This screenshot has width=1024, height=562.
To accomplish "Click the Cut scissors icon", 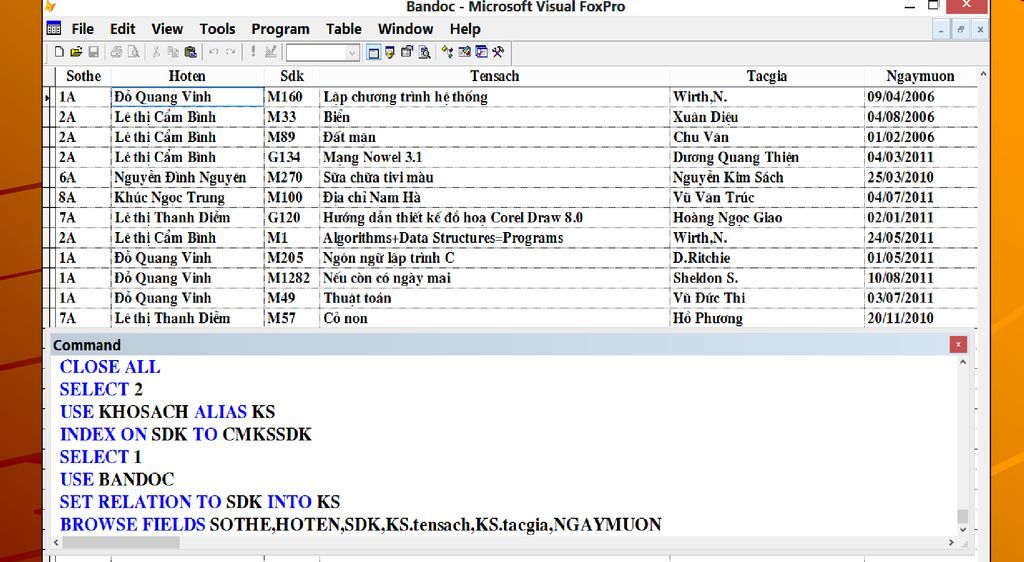I will pos(156,52).
